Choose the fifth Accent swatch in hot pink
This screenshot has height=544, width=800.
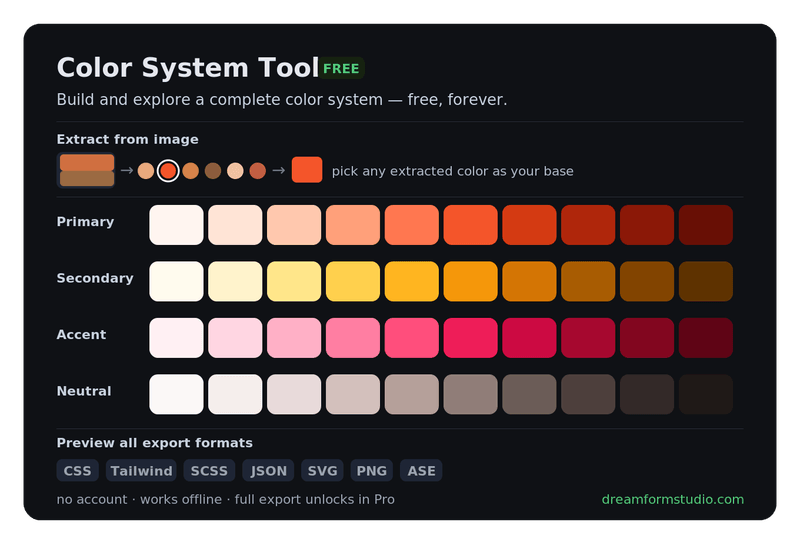(412, 338)
